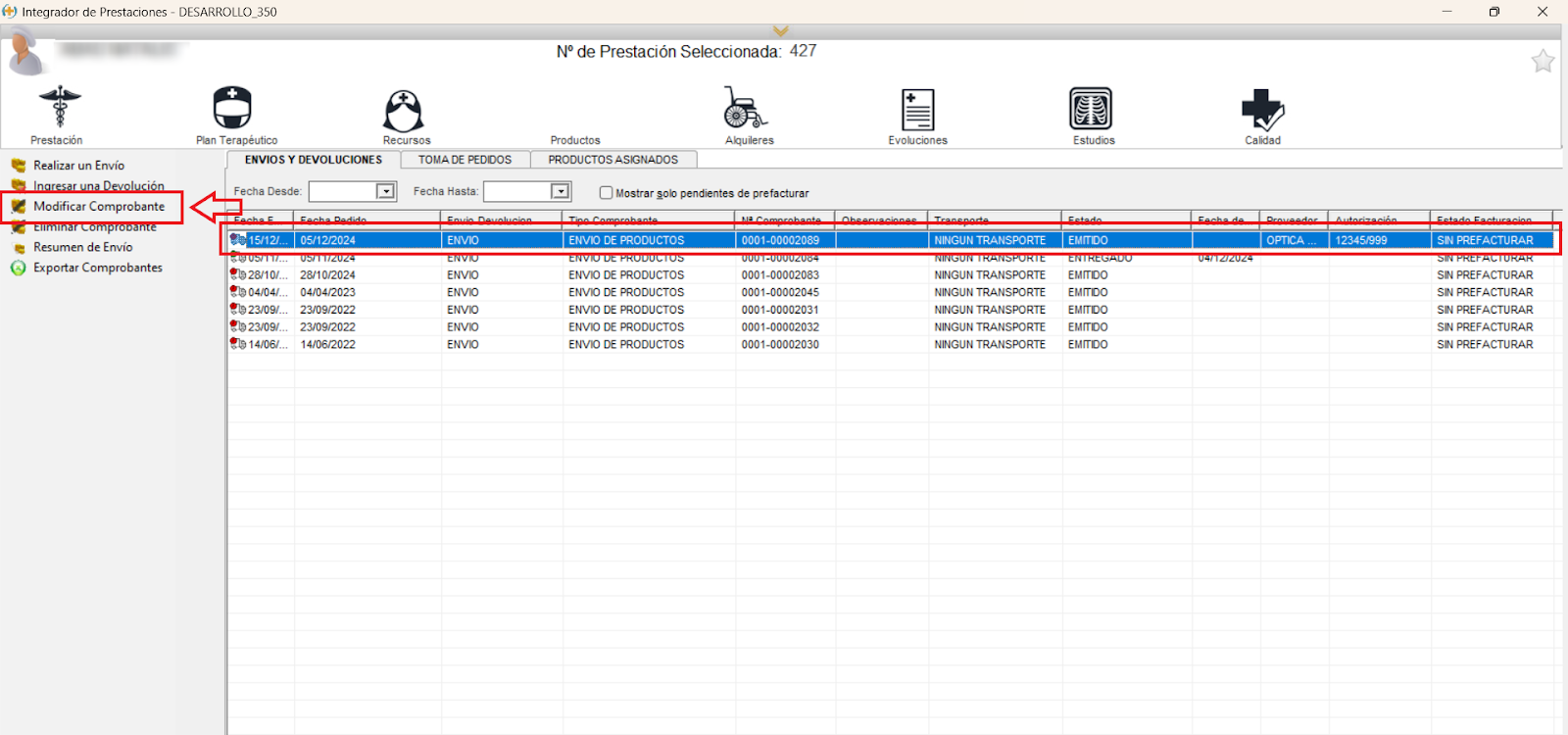Click row icon for comprobante 0001-00002032
Viewport: 1568px width, 735px height.
[x=238, y=327]
